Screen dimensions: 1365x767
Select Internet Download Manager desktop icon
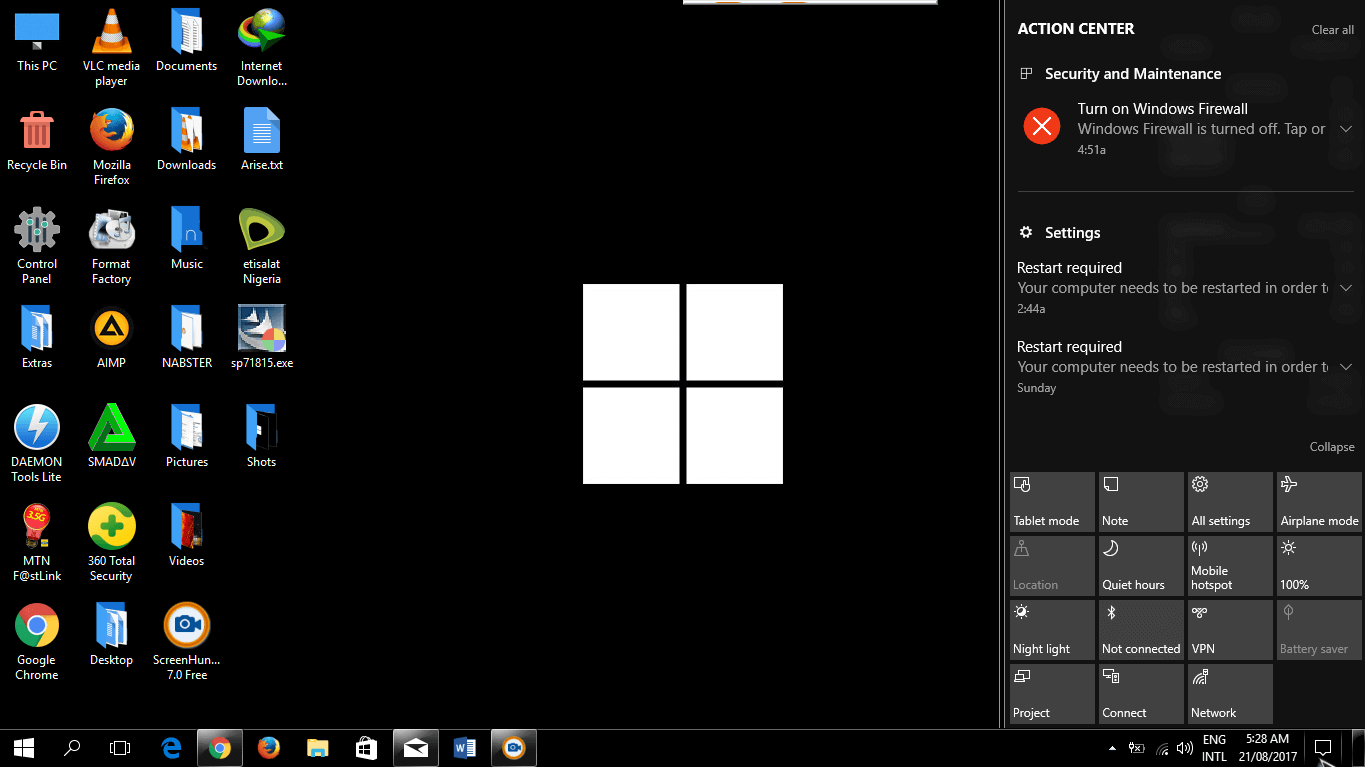[261, 48]
